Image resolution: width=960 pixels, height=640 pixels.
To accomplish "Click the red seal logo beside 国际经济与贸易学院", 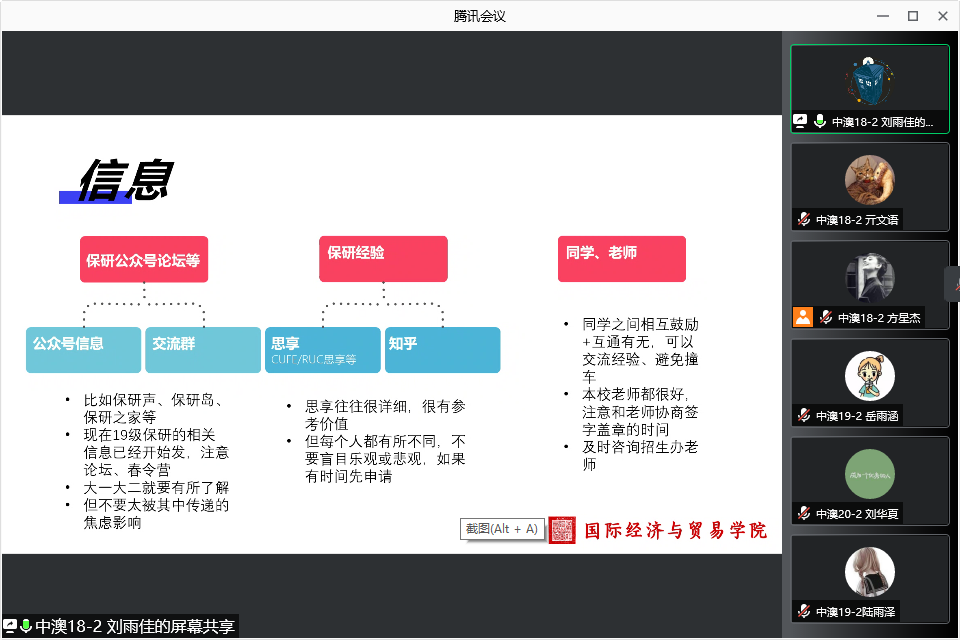I will [x=562, y=530].
